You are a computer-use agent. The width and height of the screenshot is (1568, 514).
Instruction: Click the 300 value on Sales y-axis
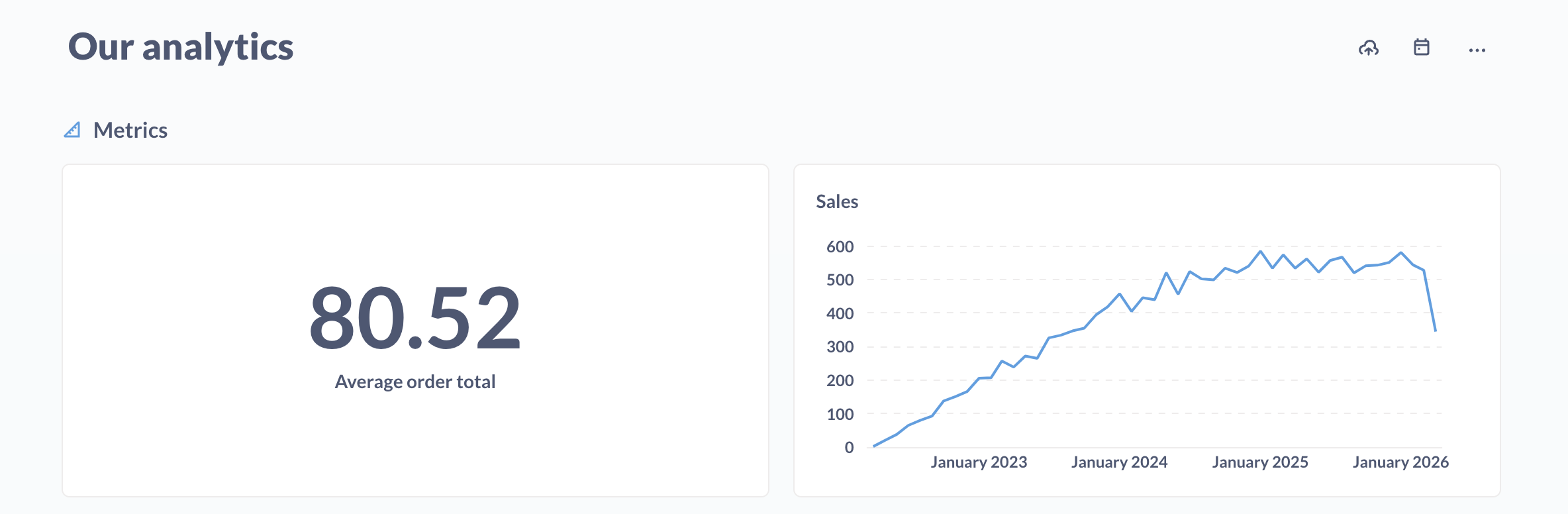840,347
